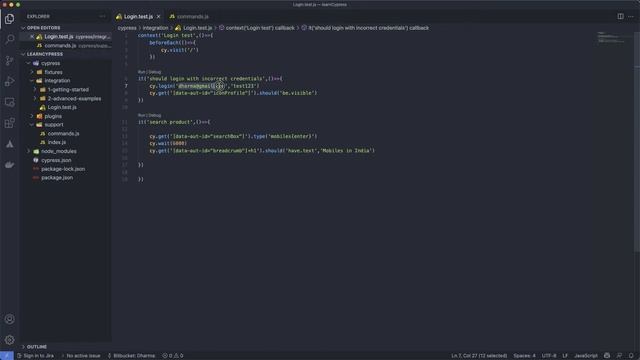640x360 pixels.
Task: Expand the 1-getting-started folder
Action: coord(68,90)
